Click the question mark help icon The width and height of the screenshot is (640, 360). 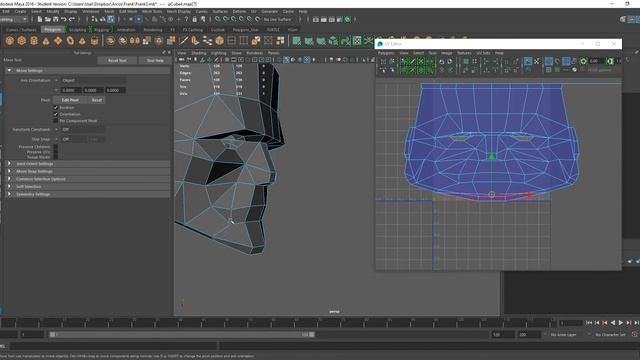point(186,19)
